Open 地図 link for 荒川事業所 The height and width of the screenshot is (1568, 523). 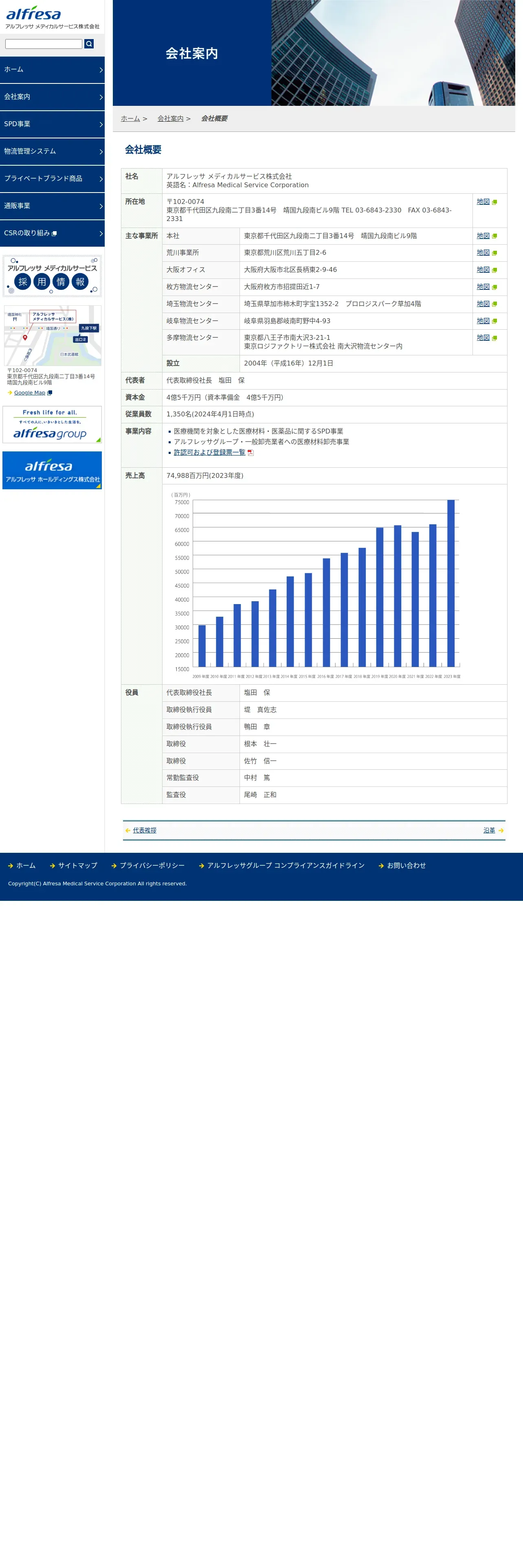483,253
